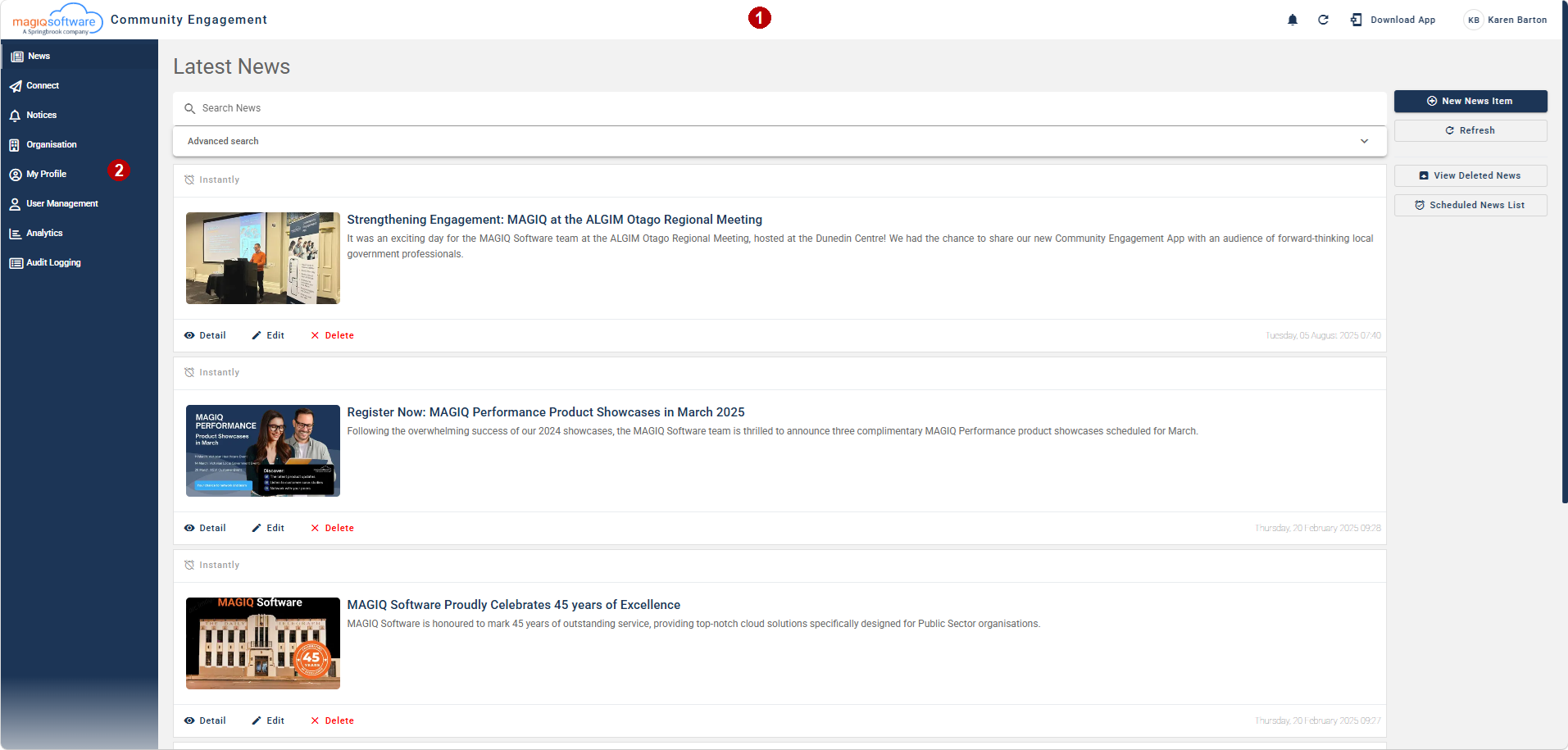1568x750 pixels.
Task: View Detail of Performance Product Showcases news
Action: pos(205,528)
